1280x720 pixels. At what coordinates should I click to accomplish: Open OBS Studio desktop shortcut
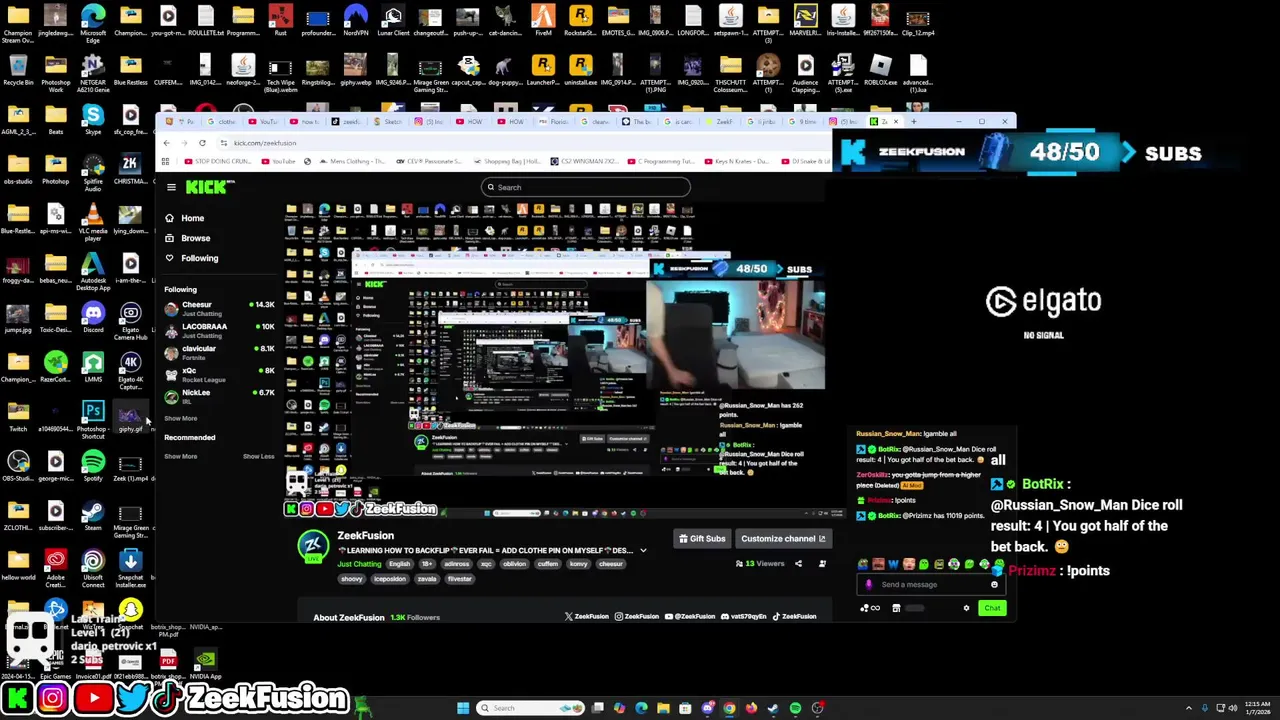[18, 466]
